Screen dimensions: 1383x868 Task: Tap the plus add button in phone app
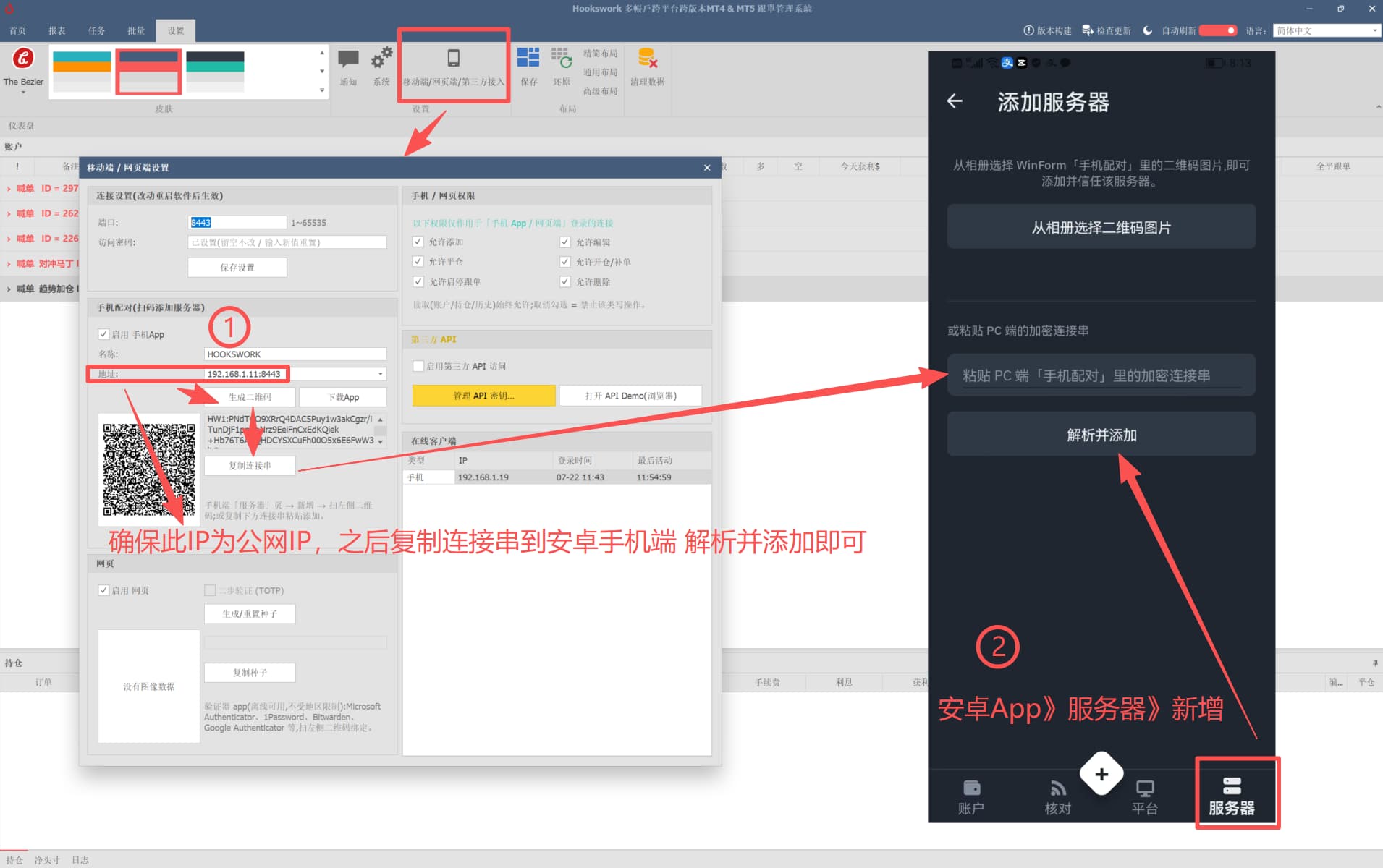(x=1101, y=774)
